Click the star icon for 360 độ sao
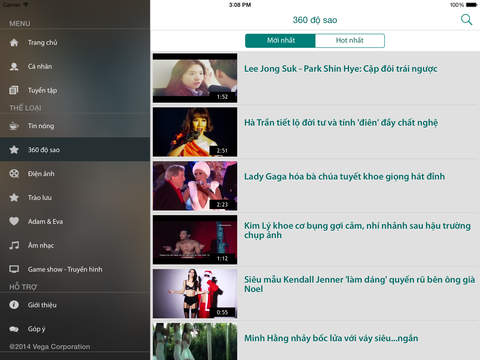480x360 pixels. pos(14,150)
